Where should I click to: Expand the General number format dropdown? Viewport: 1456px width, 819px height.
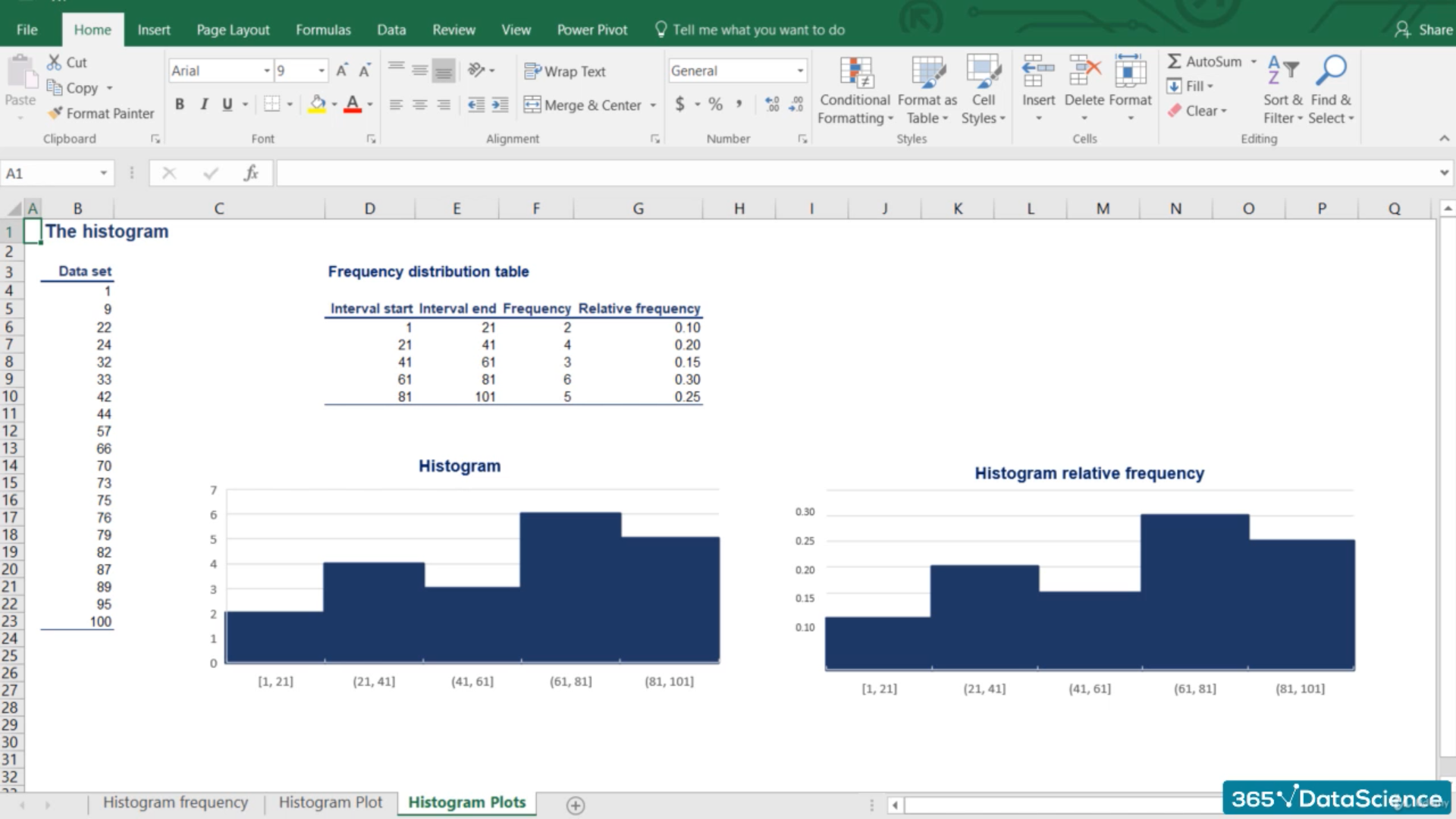click(x=800, y=71)
